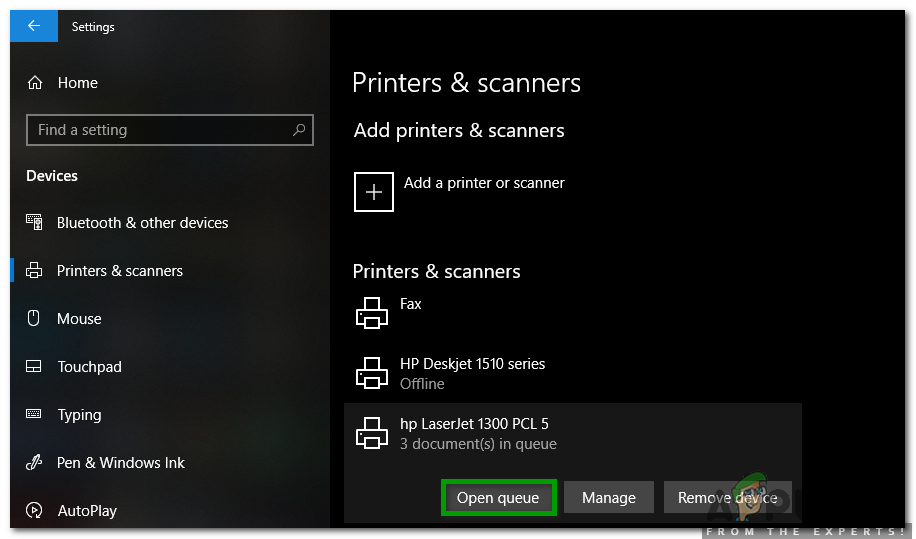
Task: Click the AutoPlay icon in sidebar
Action: click(34, 511)
